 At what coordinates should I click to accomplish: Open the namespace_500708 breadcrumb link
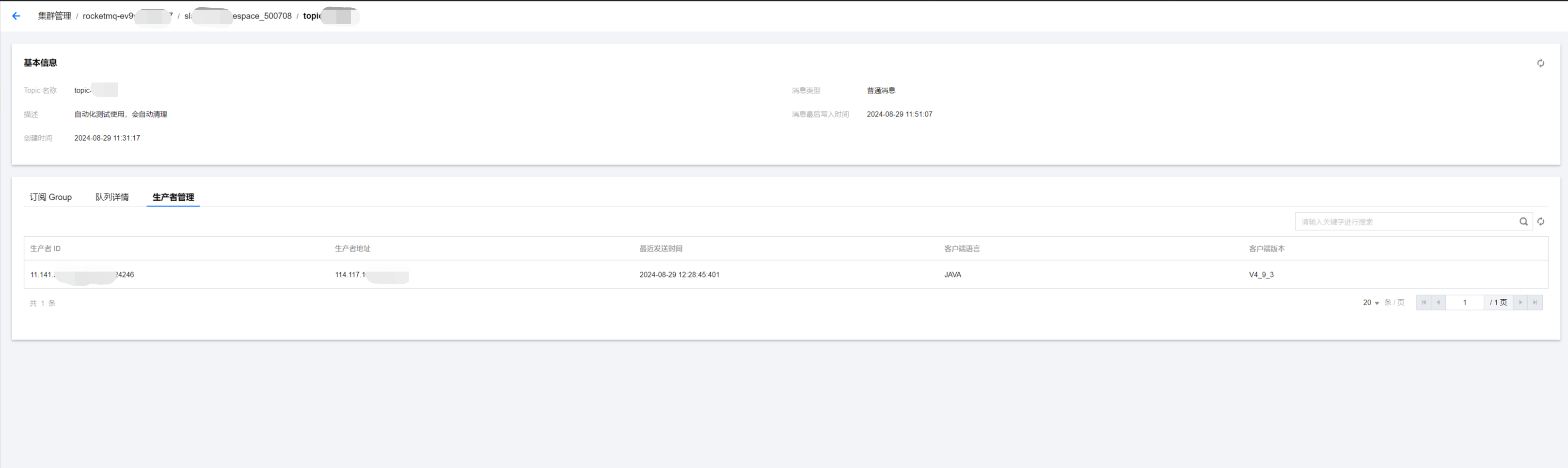click(x=238, y=16)
